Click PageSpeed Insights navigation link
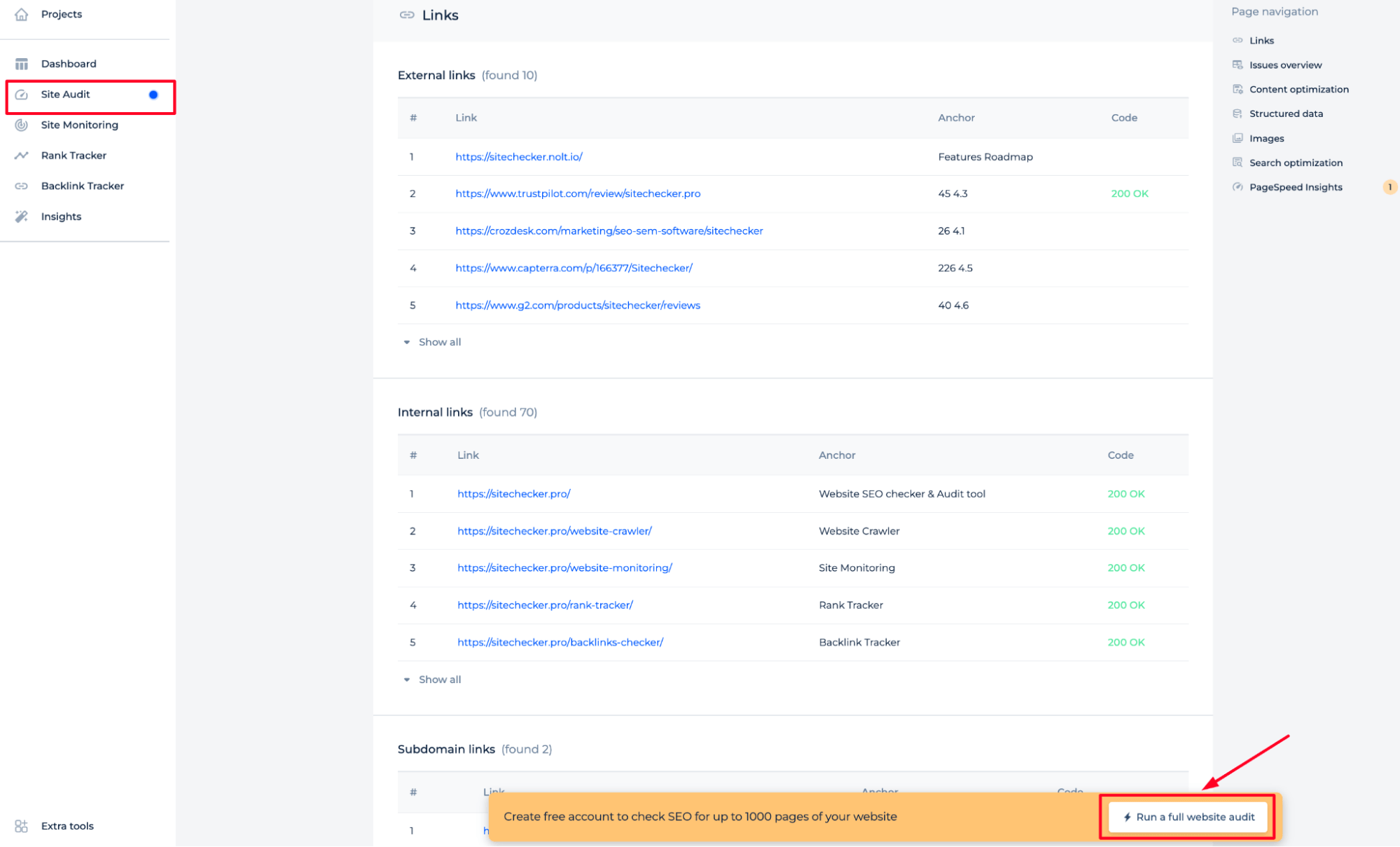 pos(1295,187)
